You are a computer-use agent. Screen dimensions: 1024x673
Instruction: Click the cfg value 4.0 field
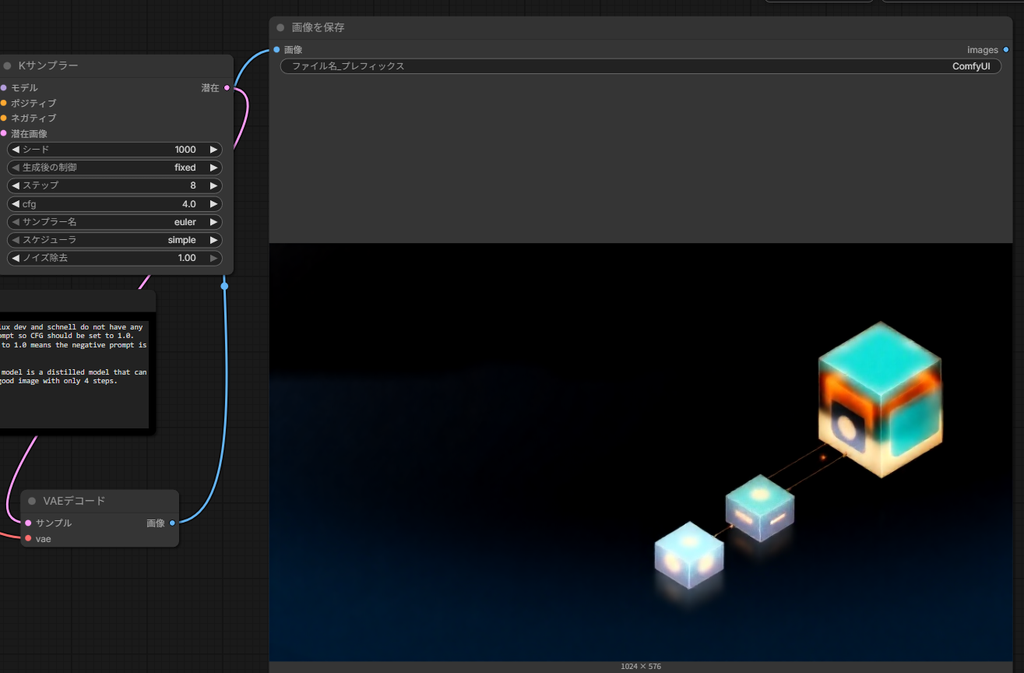pos(114,204)
